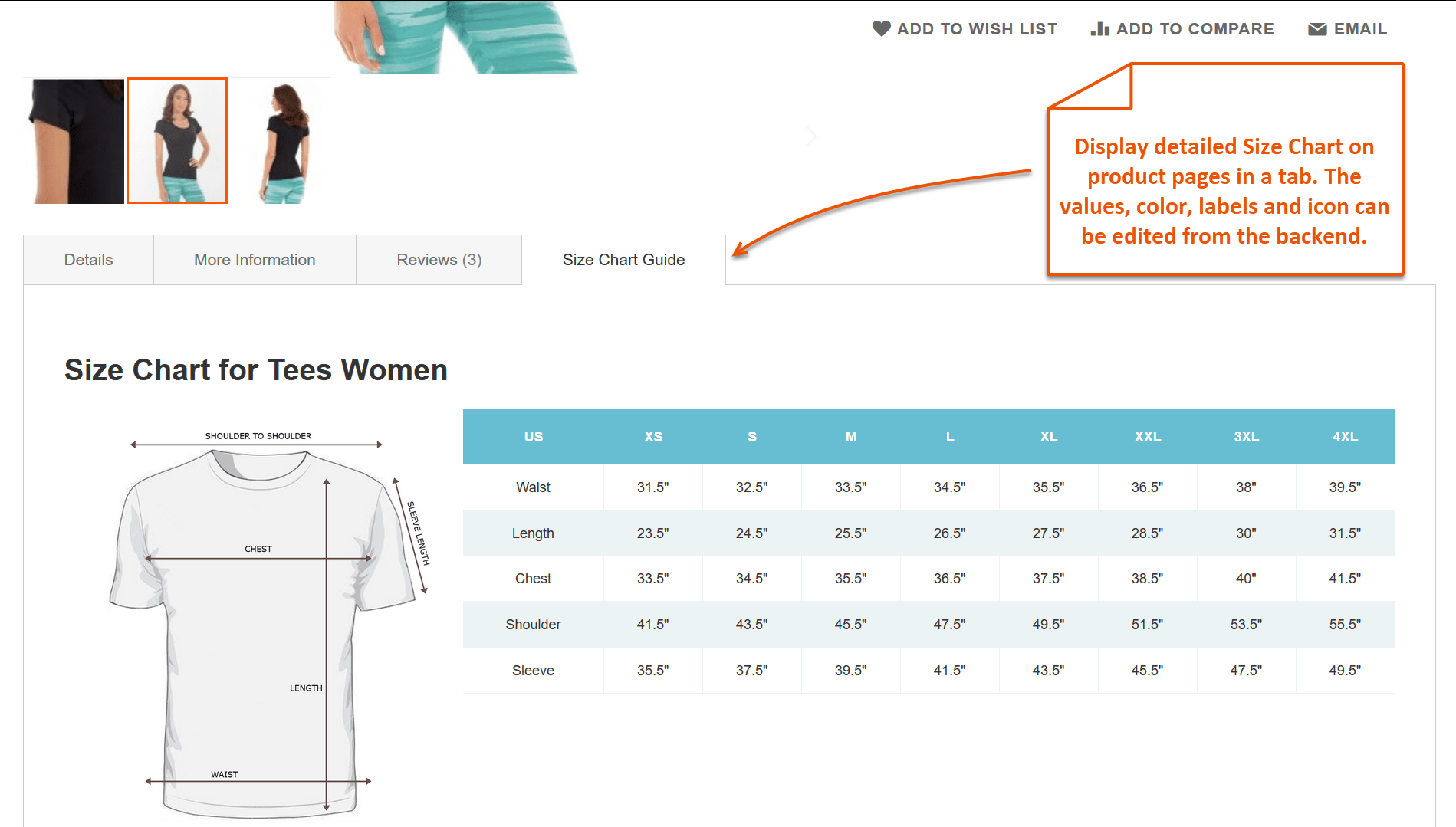1456x827 pixels.
Task: Open the Details tab
Action: pyautogui.click(x=89, y=260)
